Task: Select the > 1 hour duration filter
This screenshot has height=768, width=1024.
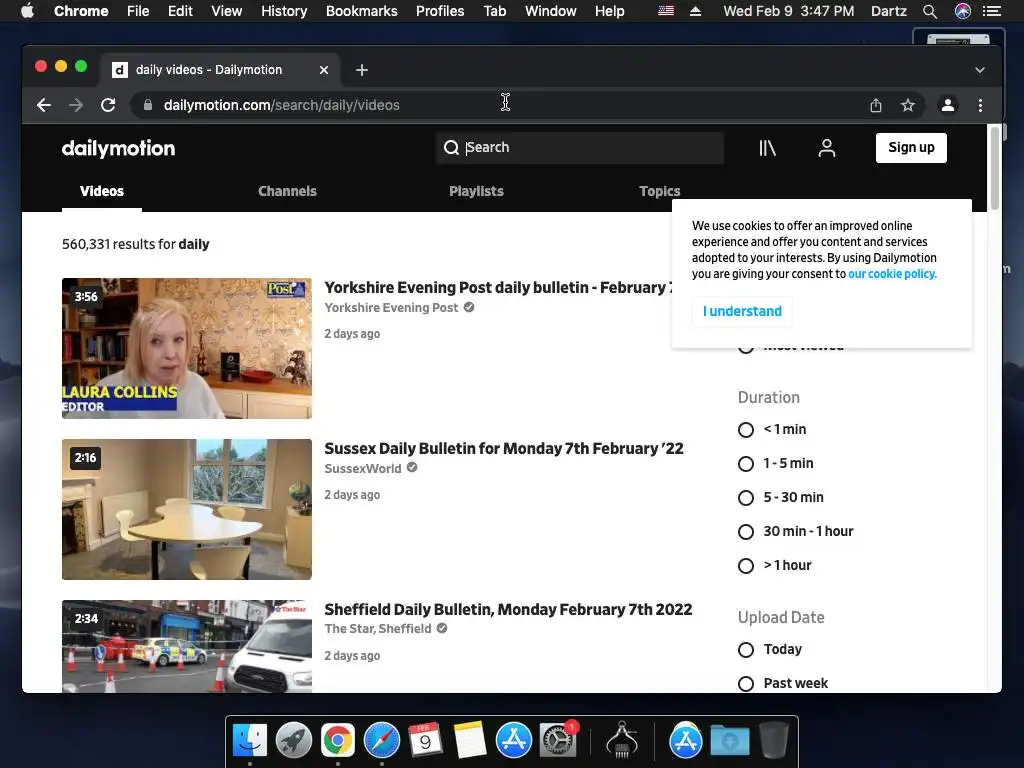Action: (746, 566)
